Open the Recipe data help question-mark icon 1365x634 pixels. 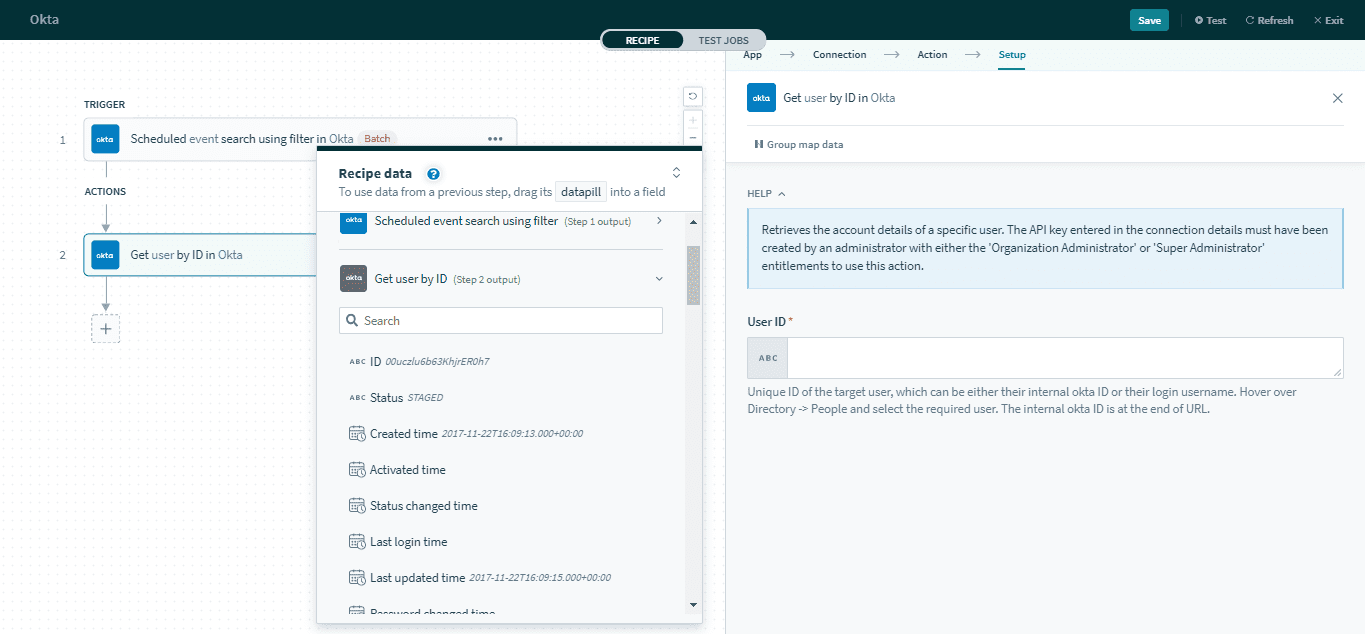[x=433, y=173]
